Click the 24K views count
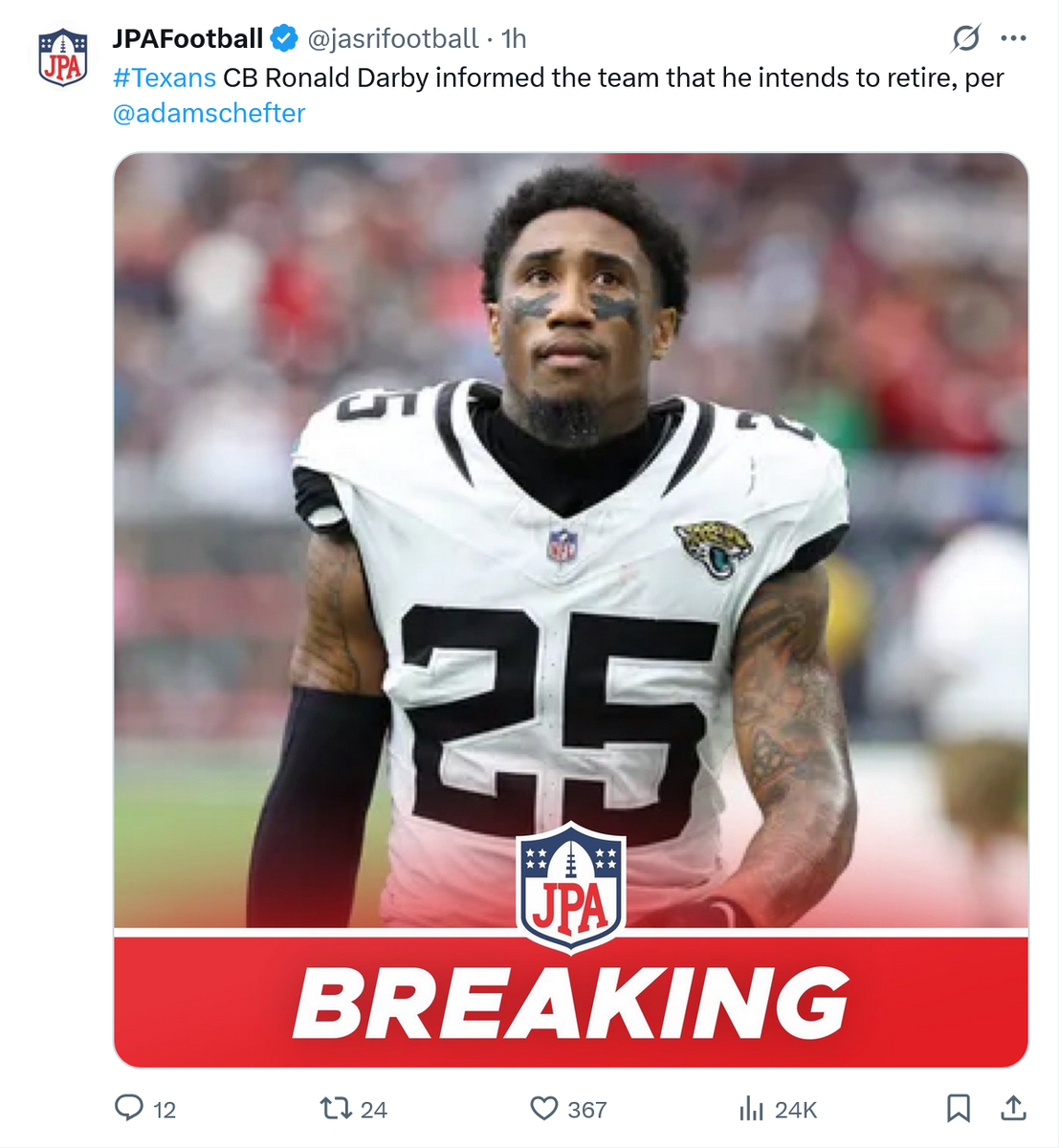Screen dimensions: 1059x1148 (x=796, y=1110)
